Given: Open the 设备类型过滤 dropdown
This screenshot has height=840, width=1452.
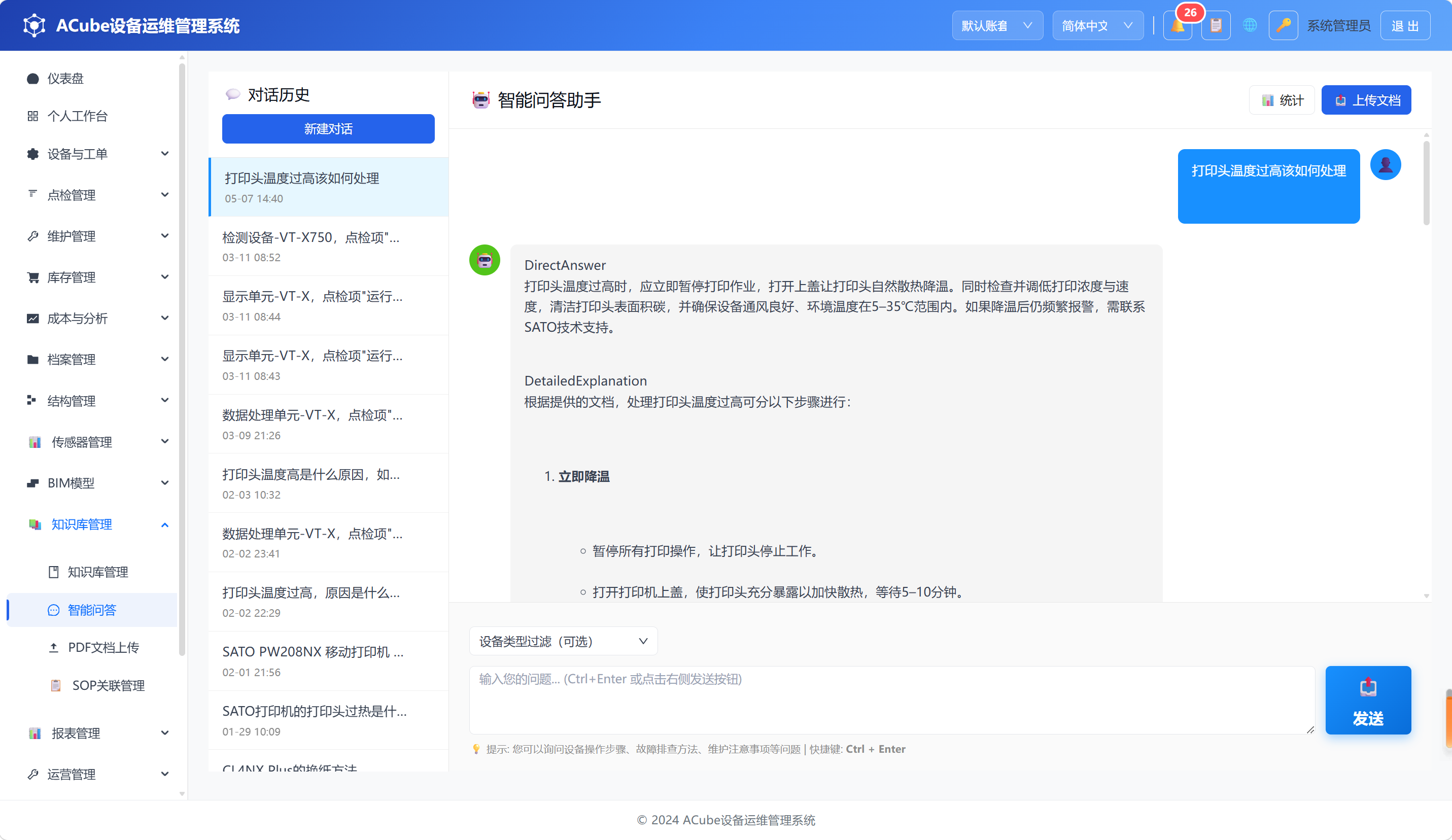Looking at the screenshot, I should 563,641.
